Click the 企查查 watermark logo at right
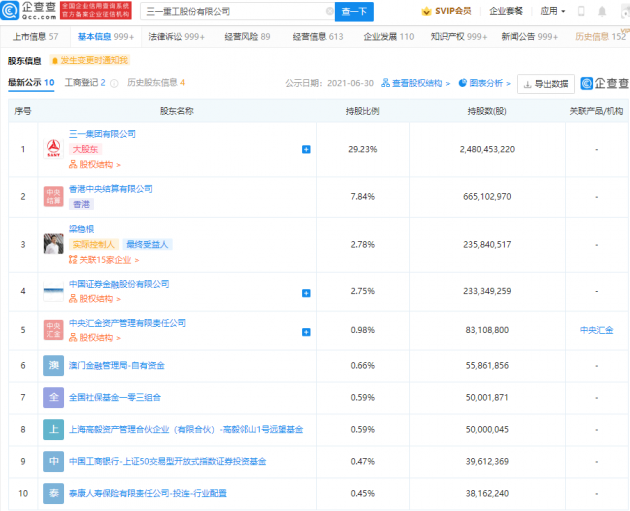The height and width of the screenshot is (511, 630). pyautogui.click(x=602, y=83)
